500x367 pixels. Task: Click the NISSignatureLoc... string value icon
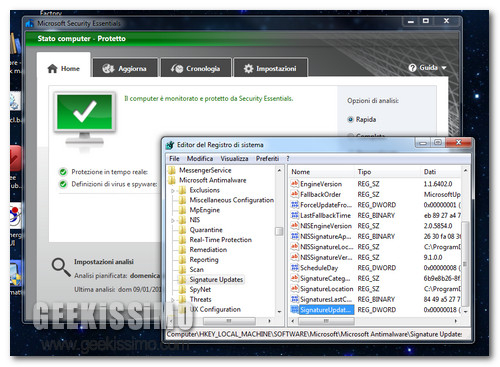295,247
